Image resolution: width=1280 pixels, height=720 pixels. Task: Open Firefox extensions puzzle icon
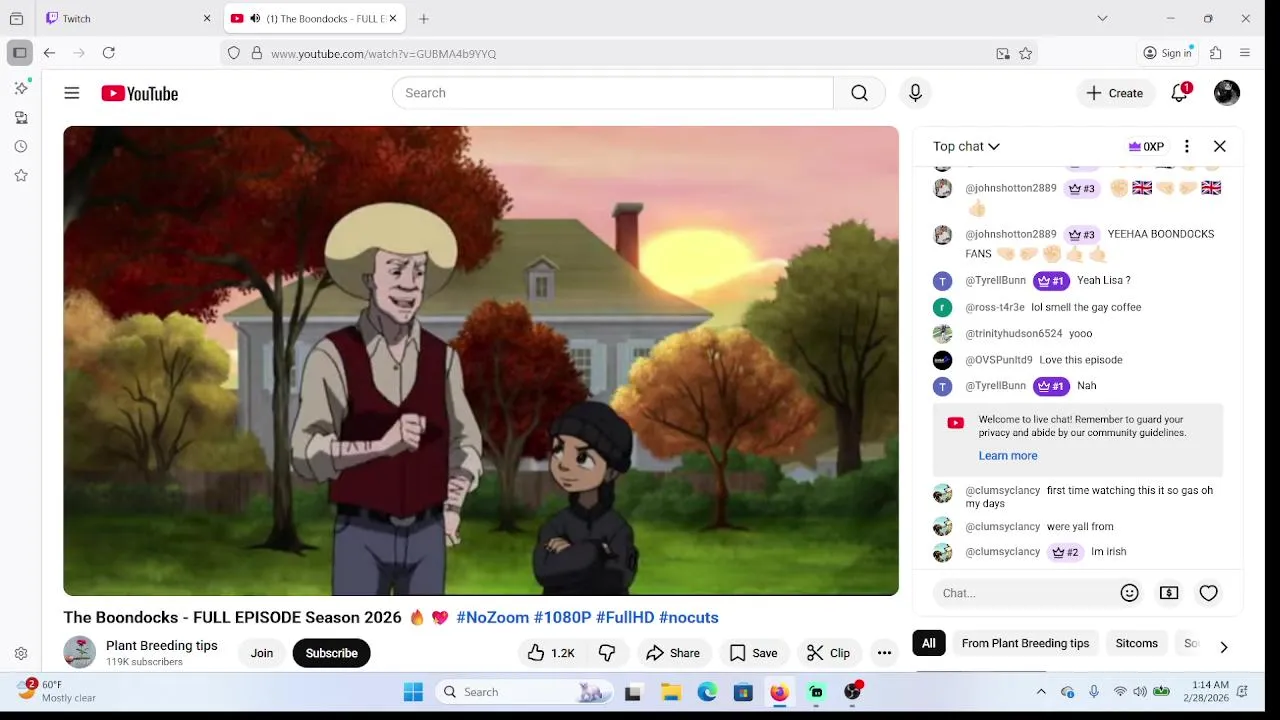[x=1216, y=53]
